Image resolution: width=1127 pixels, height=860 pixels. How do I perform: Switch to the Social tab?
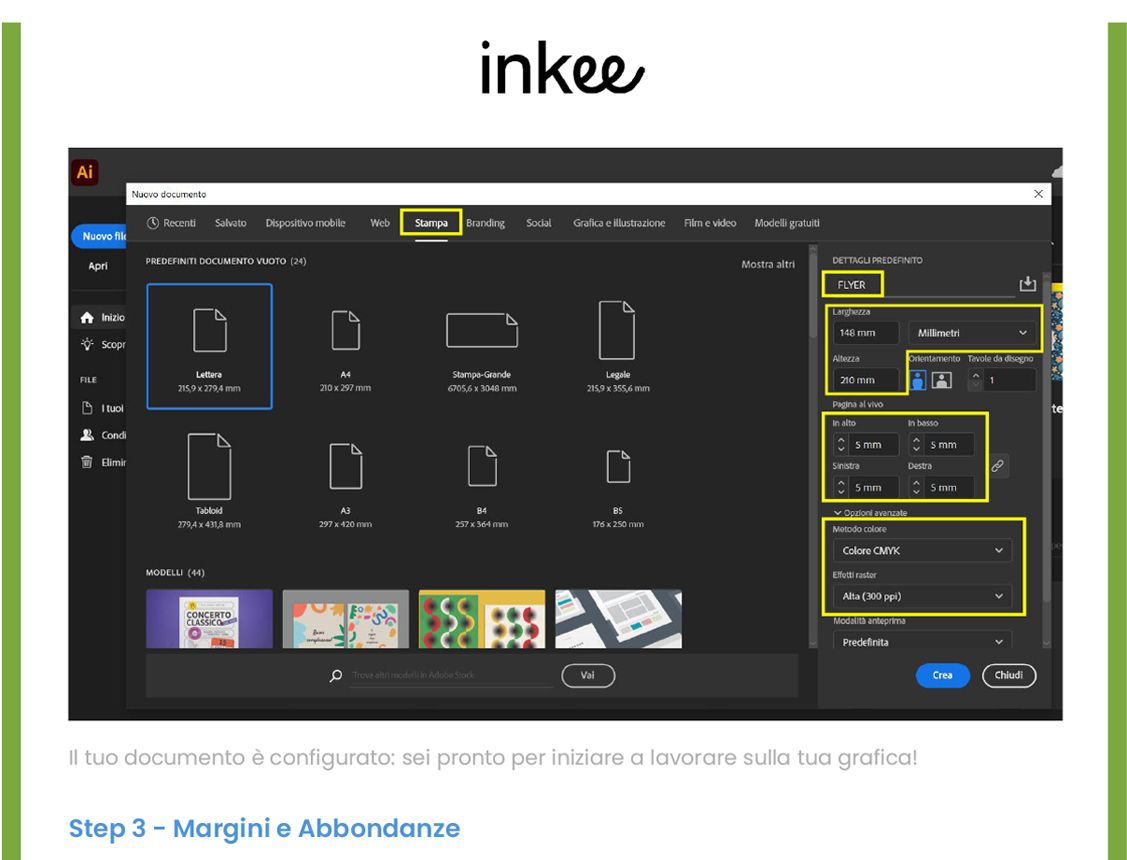point(538,223)
